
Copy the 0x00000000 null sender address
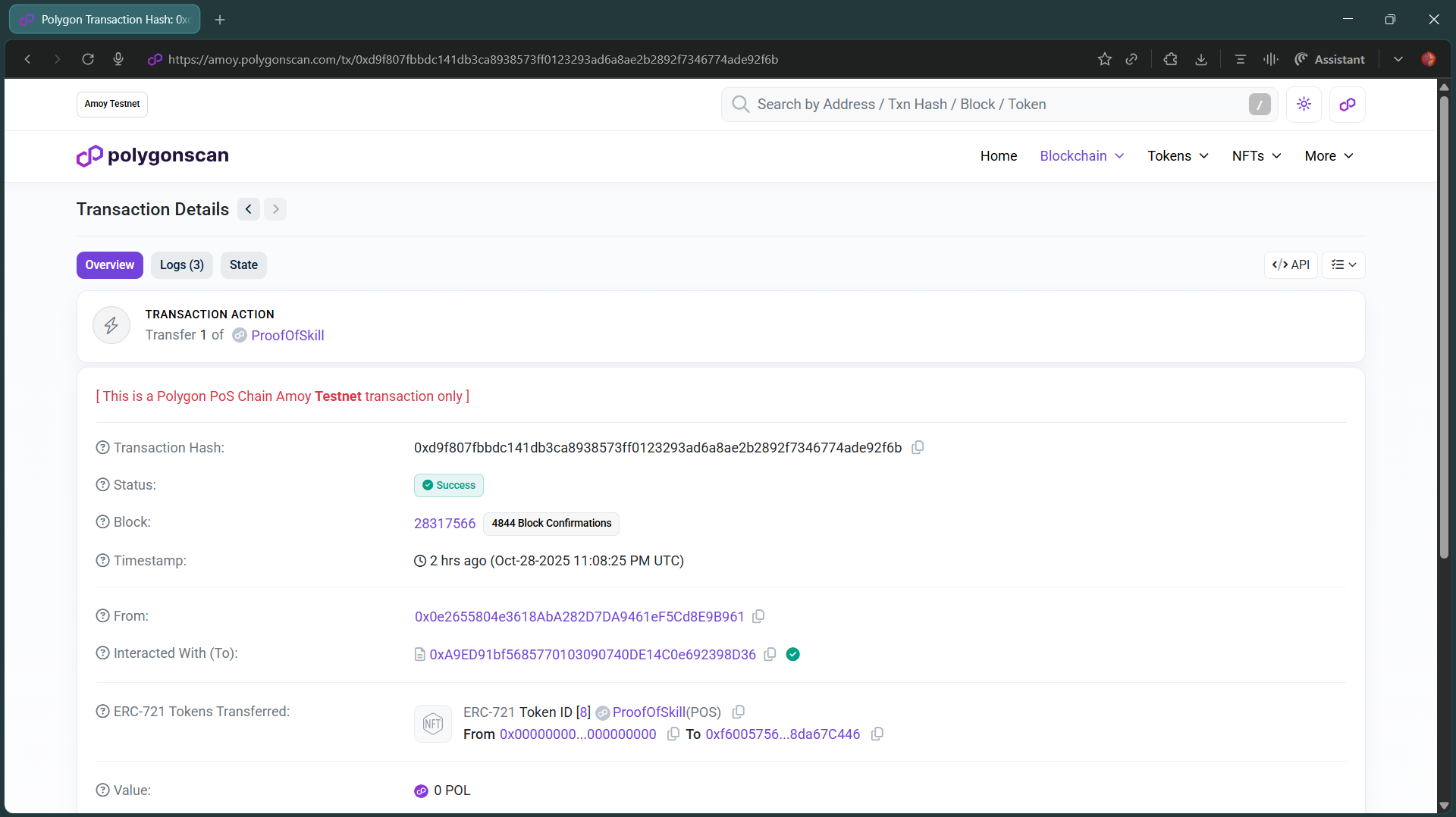[x=673, y=734]
